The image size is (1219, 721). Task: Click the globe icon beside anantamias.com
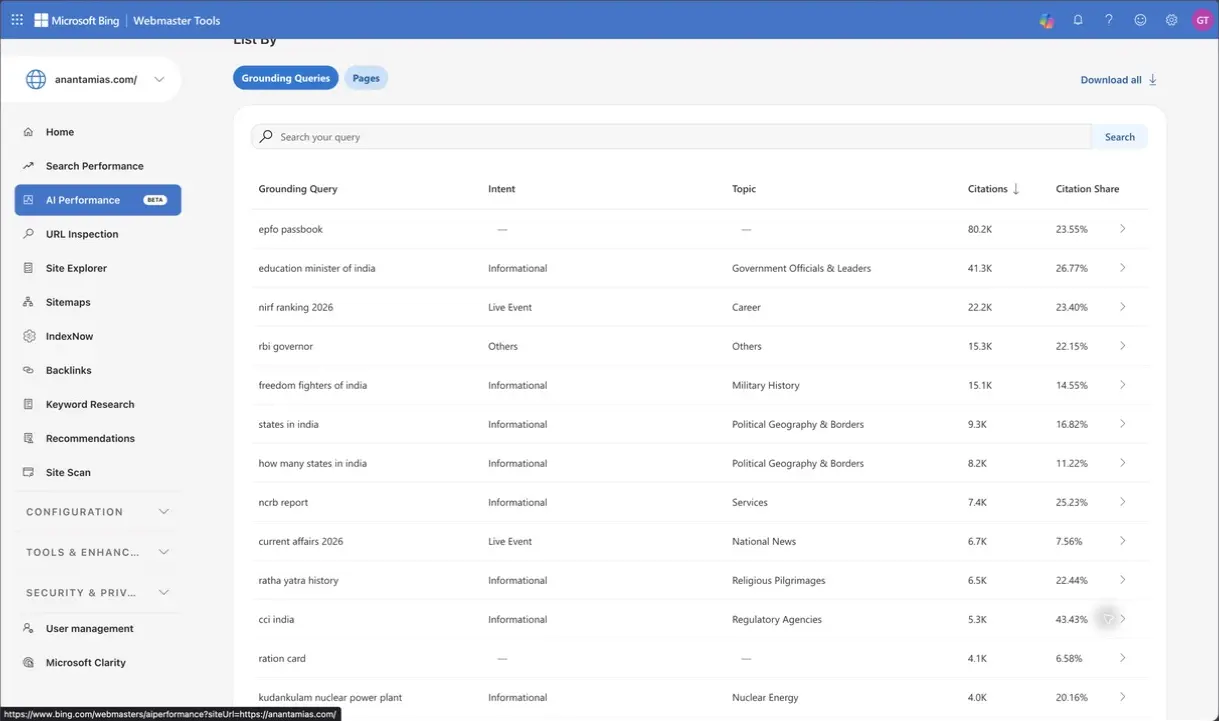tap(36, 79)
